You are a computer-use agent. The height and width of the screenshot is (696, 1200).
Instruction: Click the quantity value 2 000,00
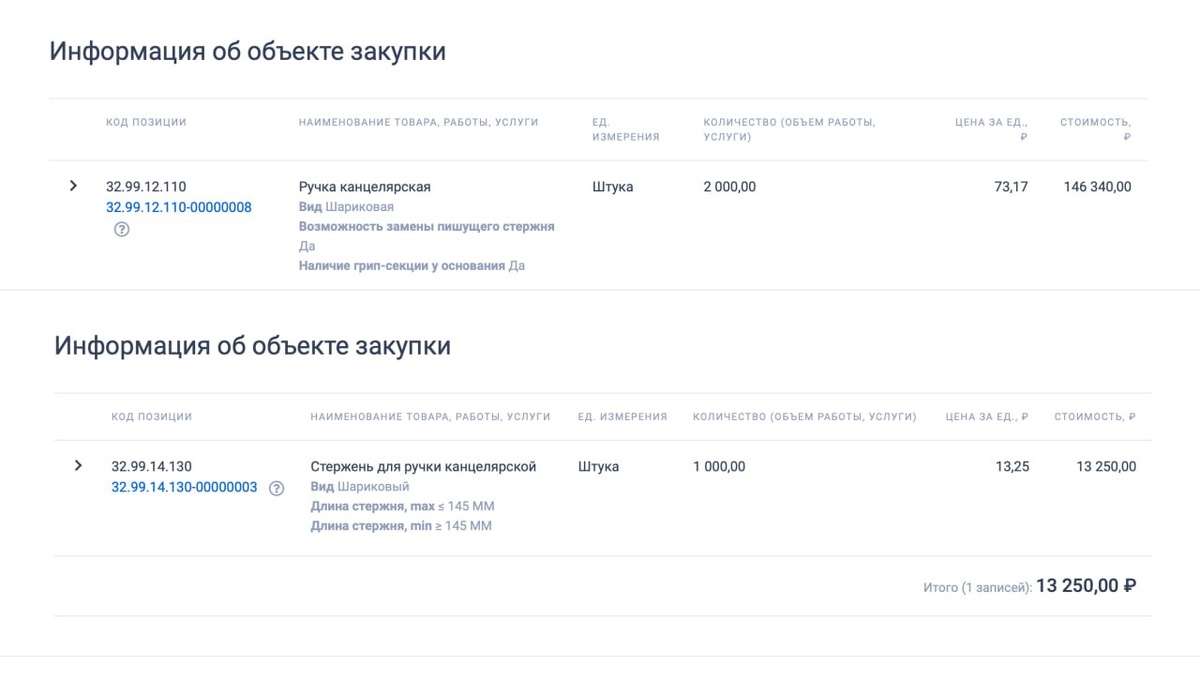pos(730,187)
